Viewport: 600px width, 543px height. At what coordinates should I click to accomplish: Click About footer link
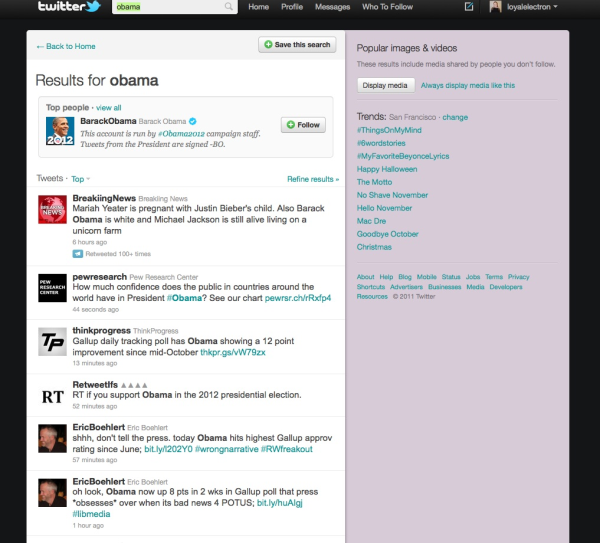pyautogui.click(x=365, y=277)
